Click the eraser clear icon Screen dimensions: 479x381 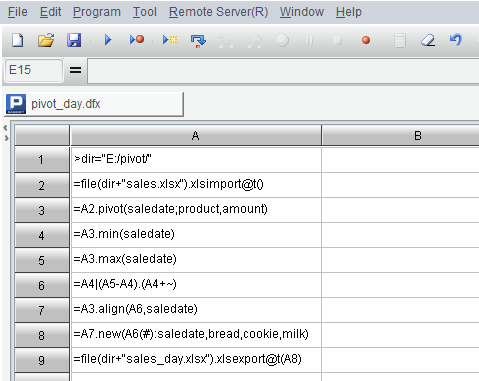pos(428,40)
